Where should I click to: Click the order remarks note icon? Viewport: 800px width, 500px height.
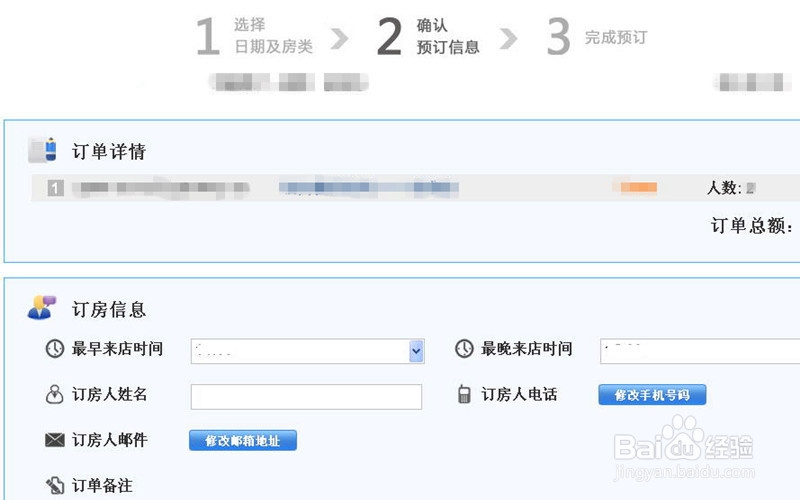(x=54, y=486)
